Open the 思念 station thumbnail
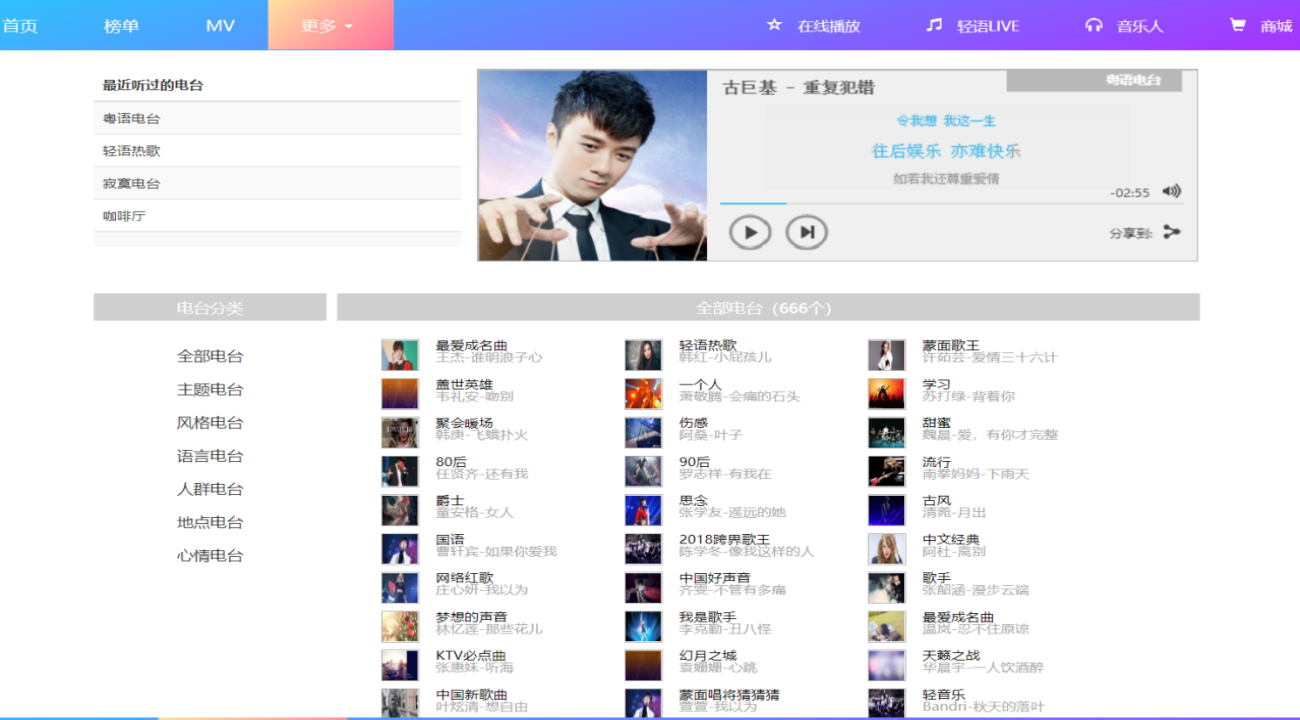The width and height of the screenshot is (1300, 720). [643, 510]
